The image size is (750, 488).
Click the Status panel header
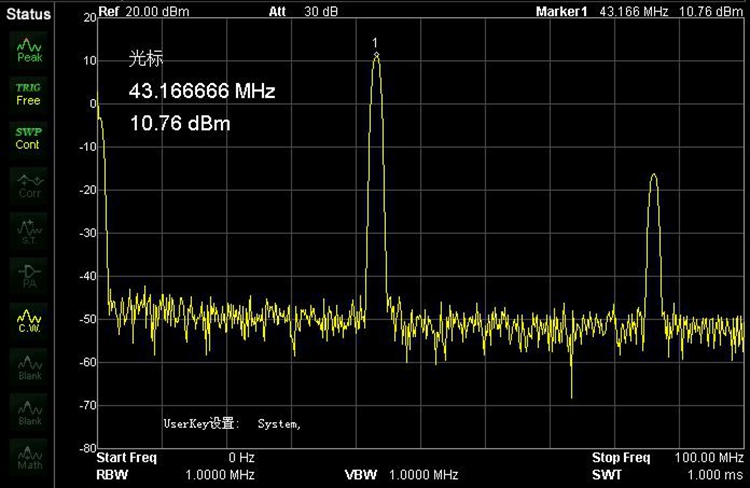(28, 14)
